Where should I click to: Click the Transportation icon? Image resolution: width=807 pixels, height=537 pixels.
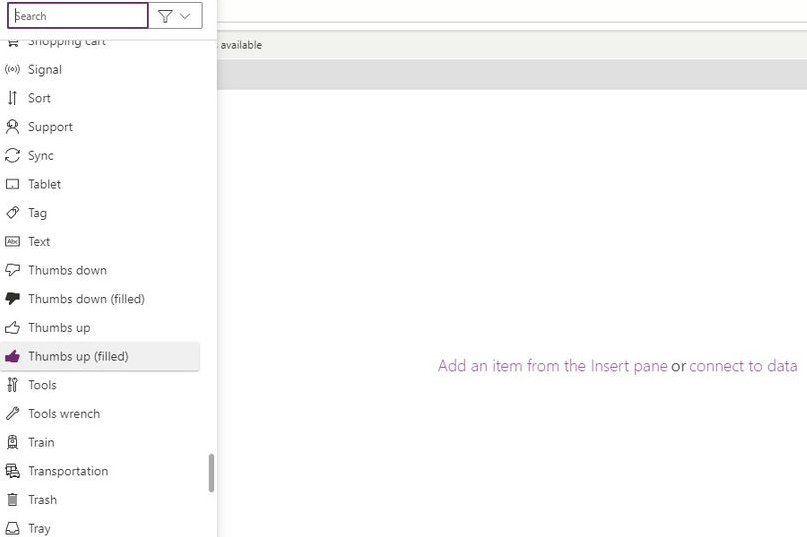[x=12, y=471]
